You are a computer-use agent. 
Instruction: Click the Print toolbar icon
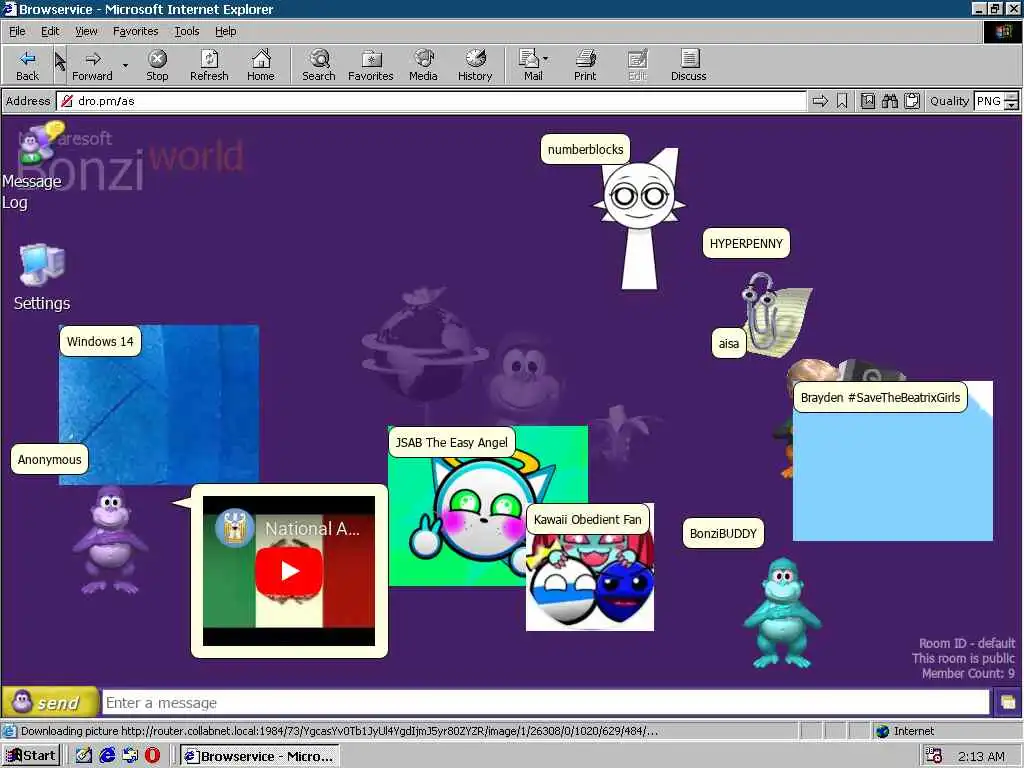585,65
